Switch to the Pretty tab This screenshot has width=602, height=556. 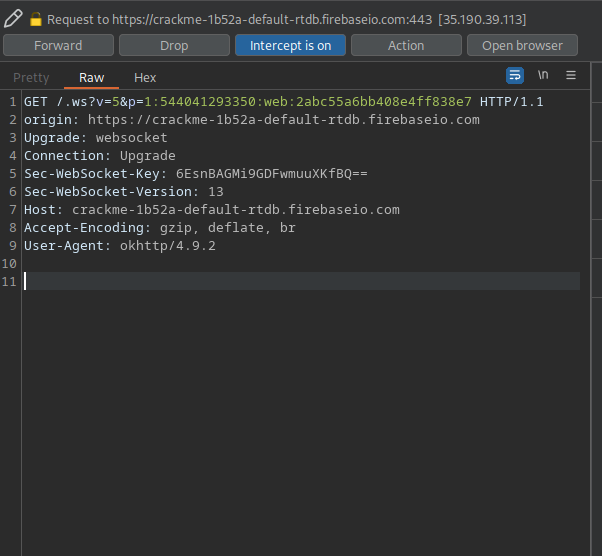pyautogui.click(x=31, y=78)
